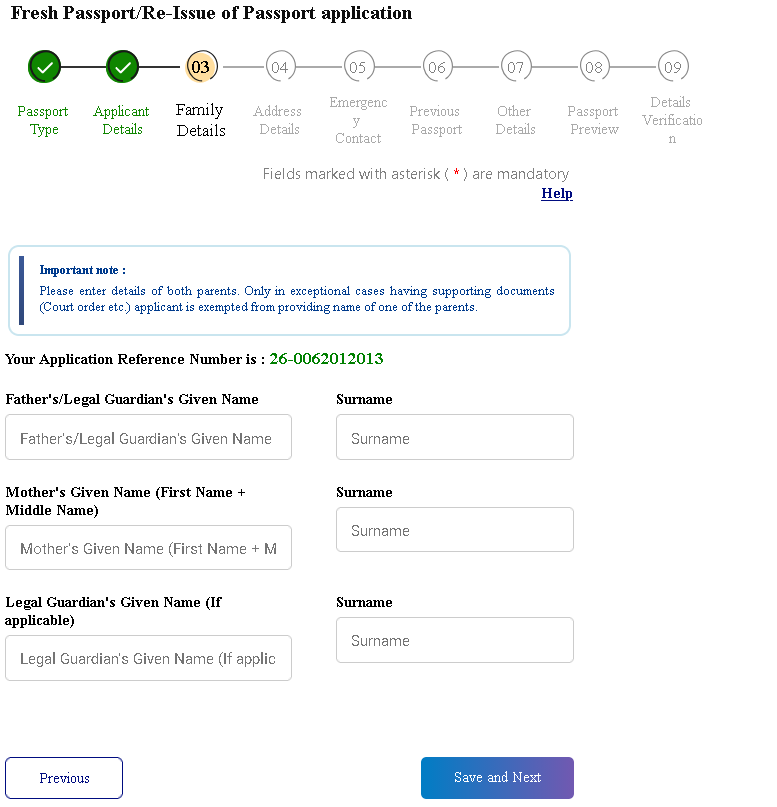Focus the Mother's Given Name input field
This screenshot has height=807, width=777.
click(148, 548)
